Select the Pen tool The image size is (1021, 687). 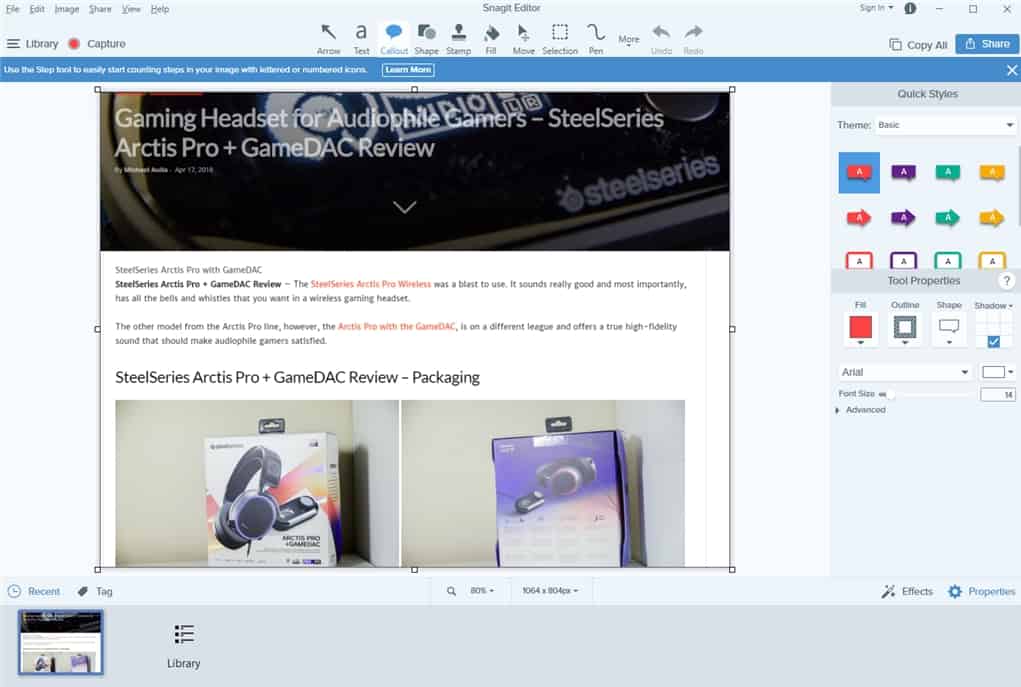coord(596,38)
